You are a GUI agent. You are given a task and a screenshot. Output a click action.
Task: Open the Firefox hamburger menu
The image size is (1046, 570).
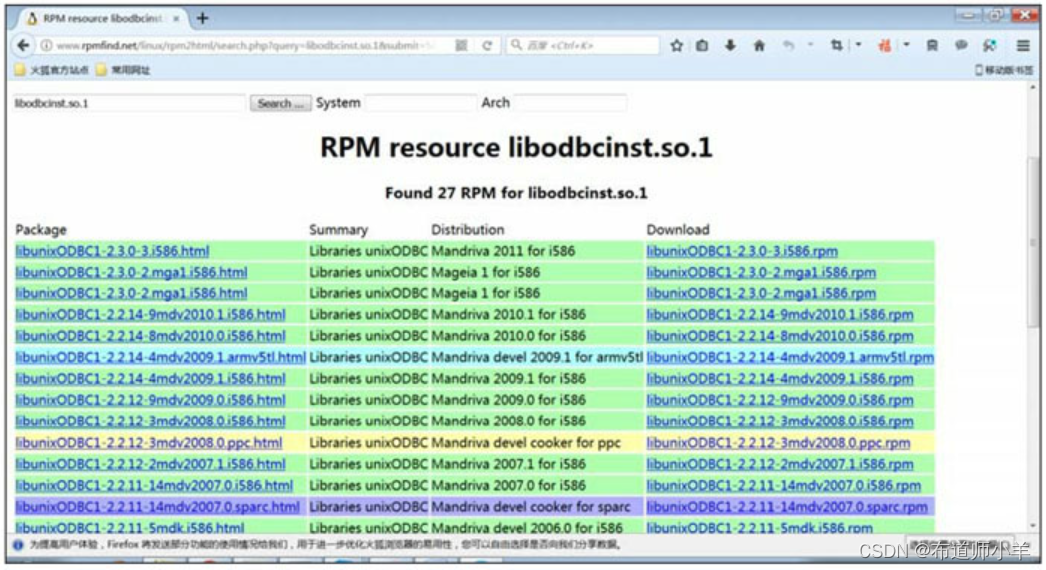[1023, 45]
